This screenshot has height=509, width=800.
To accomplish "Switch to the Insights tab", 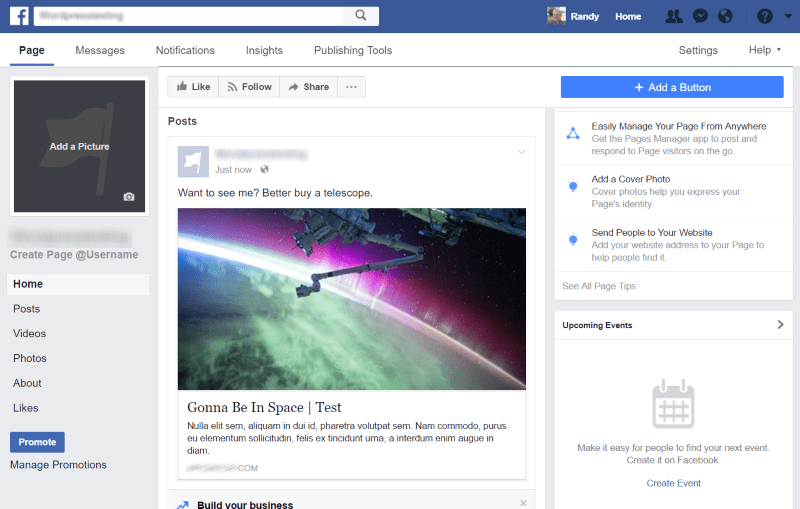I will pos(264,50).
